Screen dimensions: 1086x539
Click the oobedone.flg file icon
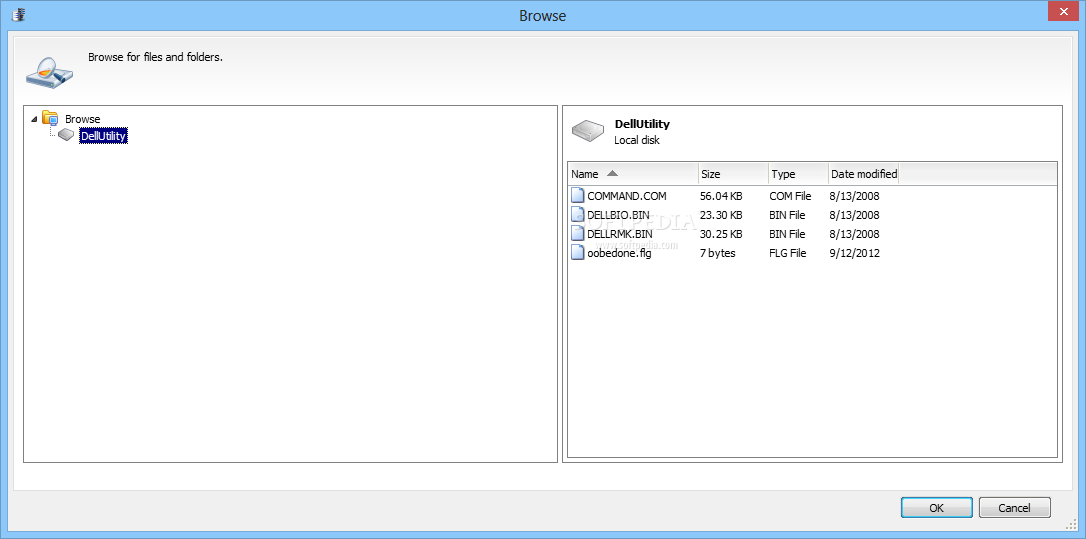(578, 252)
